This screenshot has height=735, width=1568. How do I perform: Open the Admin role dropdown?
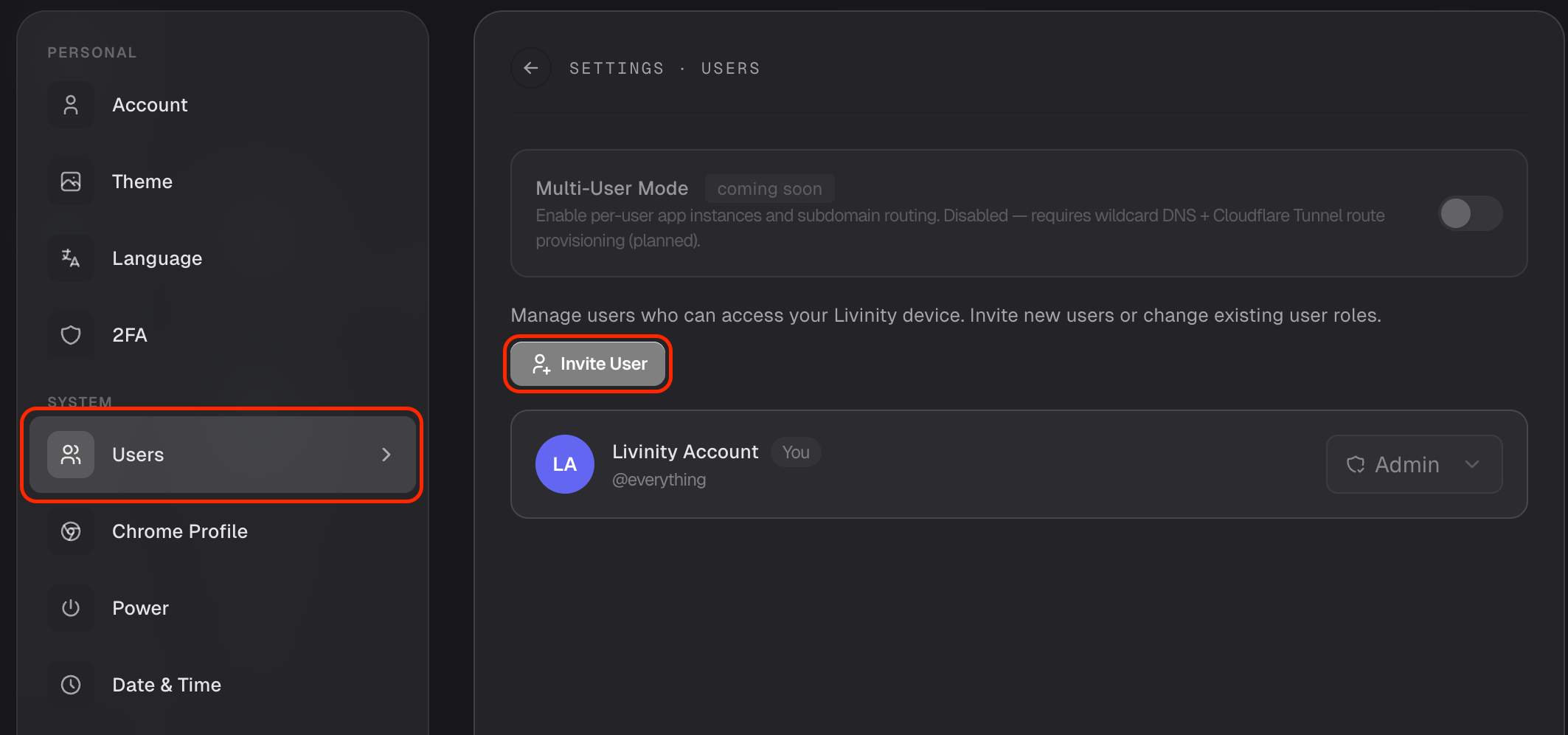[x=1414, y=464]
